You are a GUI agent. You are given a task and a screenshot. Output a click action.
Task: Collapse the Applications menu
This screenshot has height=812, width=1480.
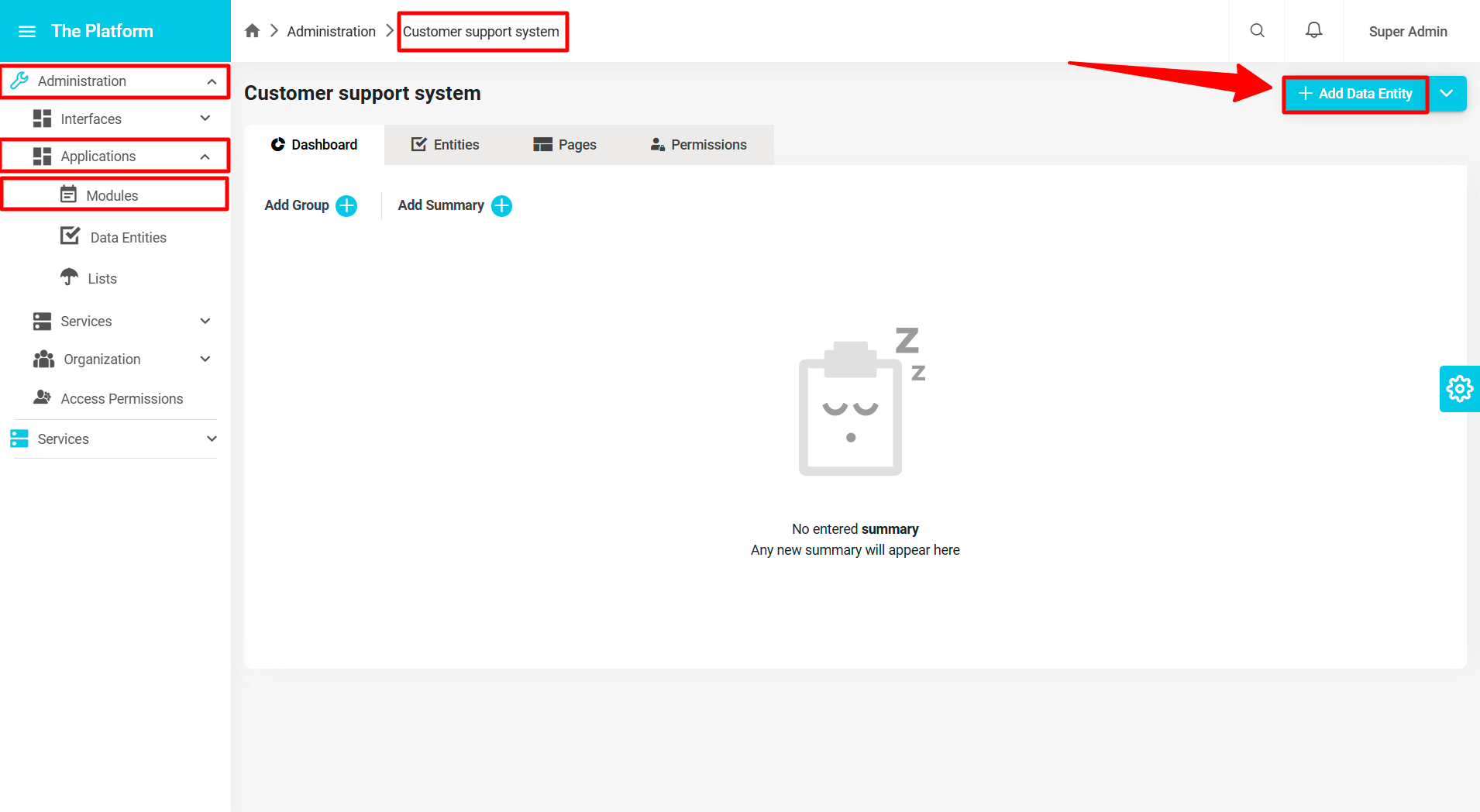205,157
